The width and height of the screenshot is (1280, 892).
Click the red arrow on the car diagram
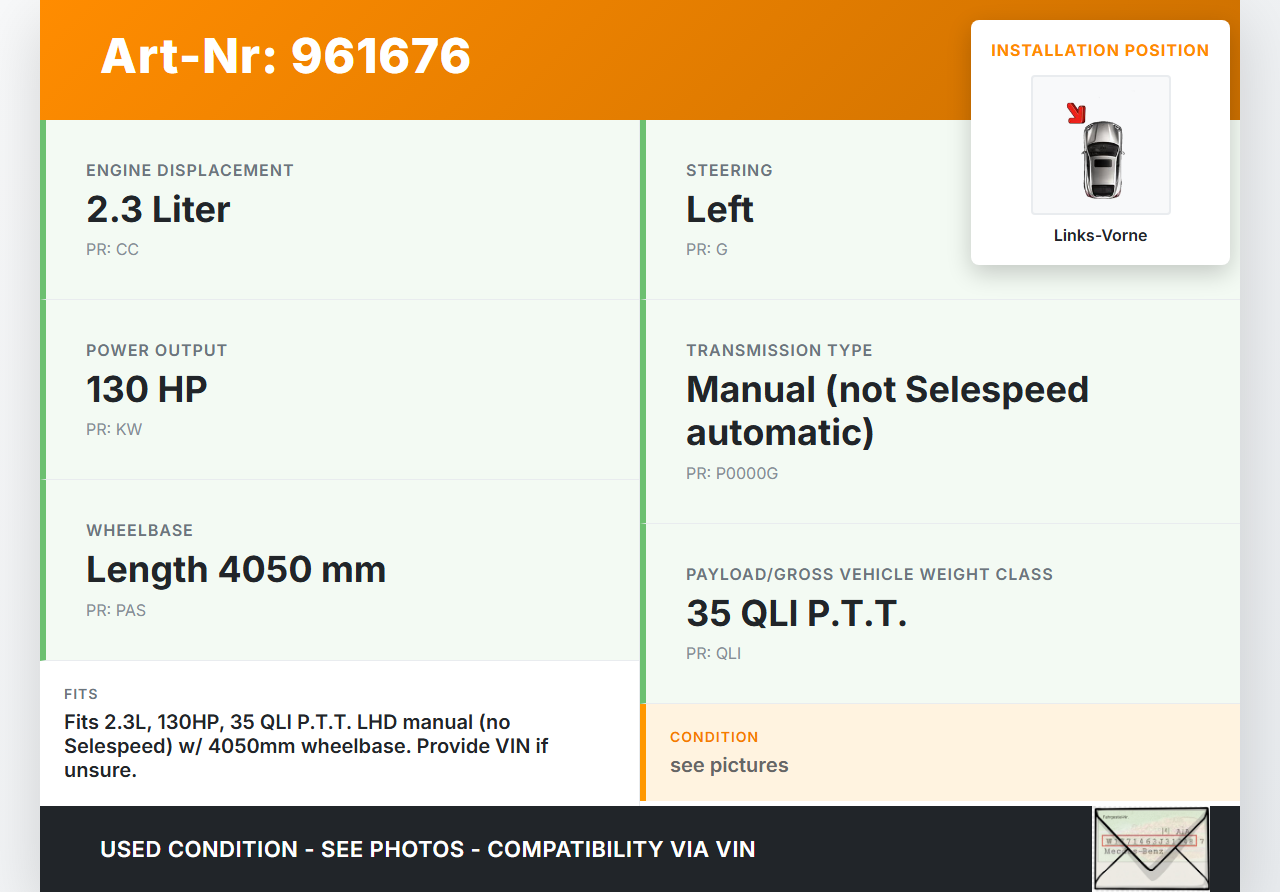tap(1076, 113)
